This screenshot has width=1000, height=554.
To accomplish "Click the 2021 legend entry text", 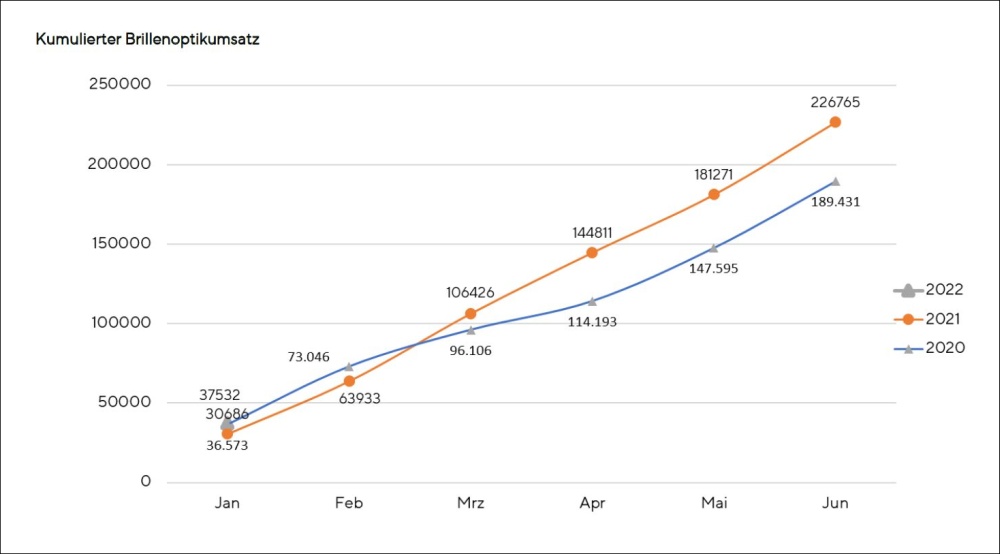I will tap(945, 319).
